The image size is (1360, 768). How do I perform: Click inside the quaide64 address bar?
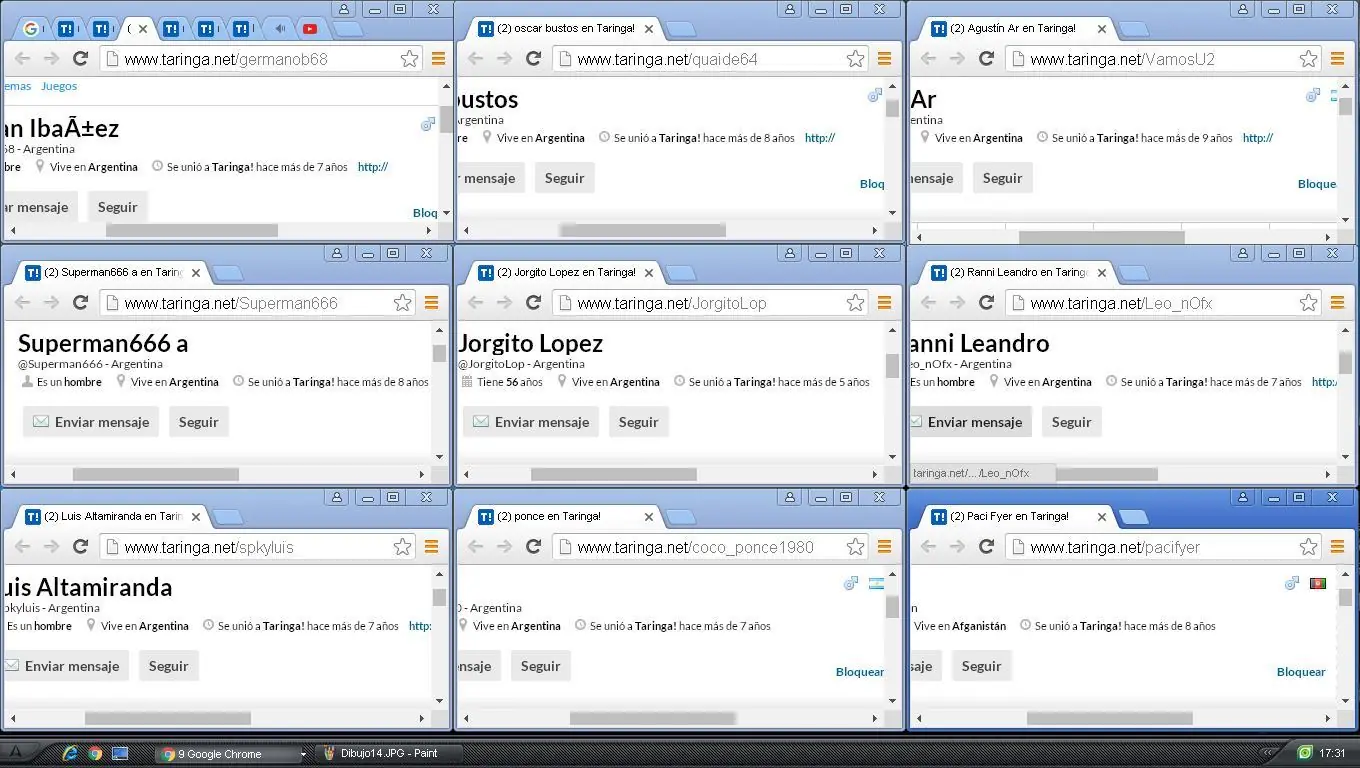[700, 58]
